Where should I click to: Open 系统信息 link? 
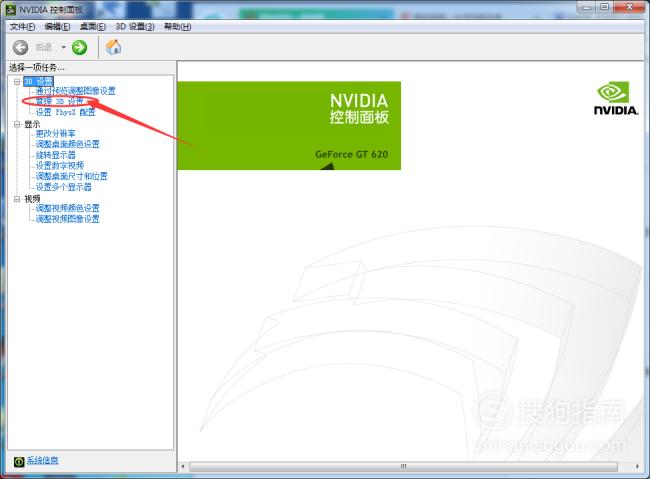click(x=42, y=460)
